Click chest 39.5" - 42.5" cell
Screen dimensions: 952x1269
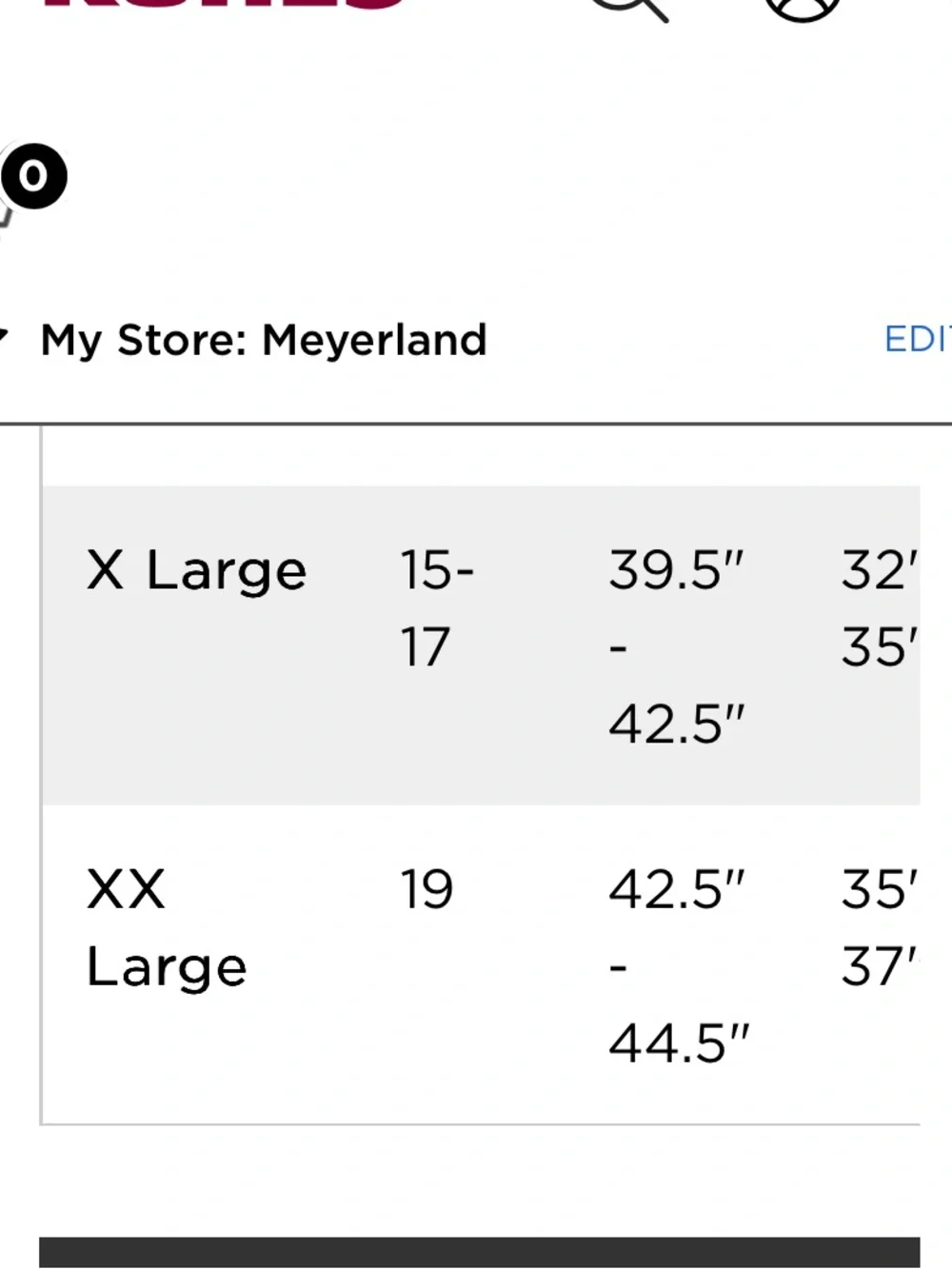[676, 646]
